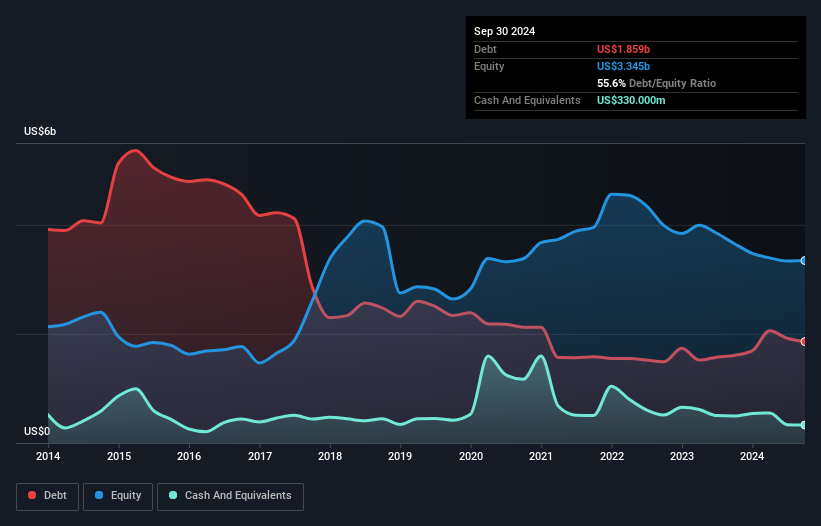The image size is (821, 526).
Task: Click the 2020 x-axis label
Action: click(x=471, y=456)
